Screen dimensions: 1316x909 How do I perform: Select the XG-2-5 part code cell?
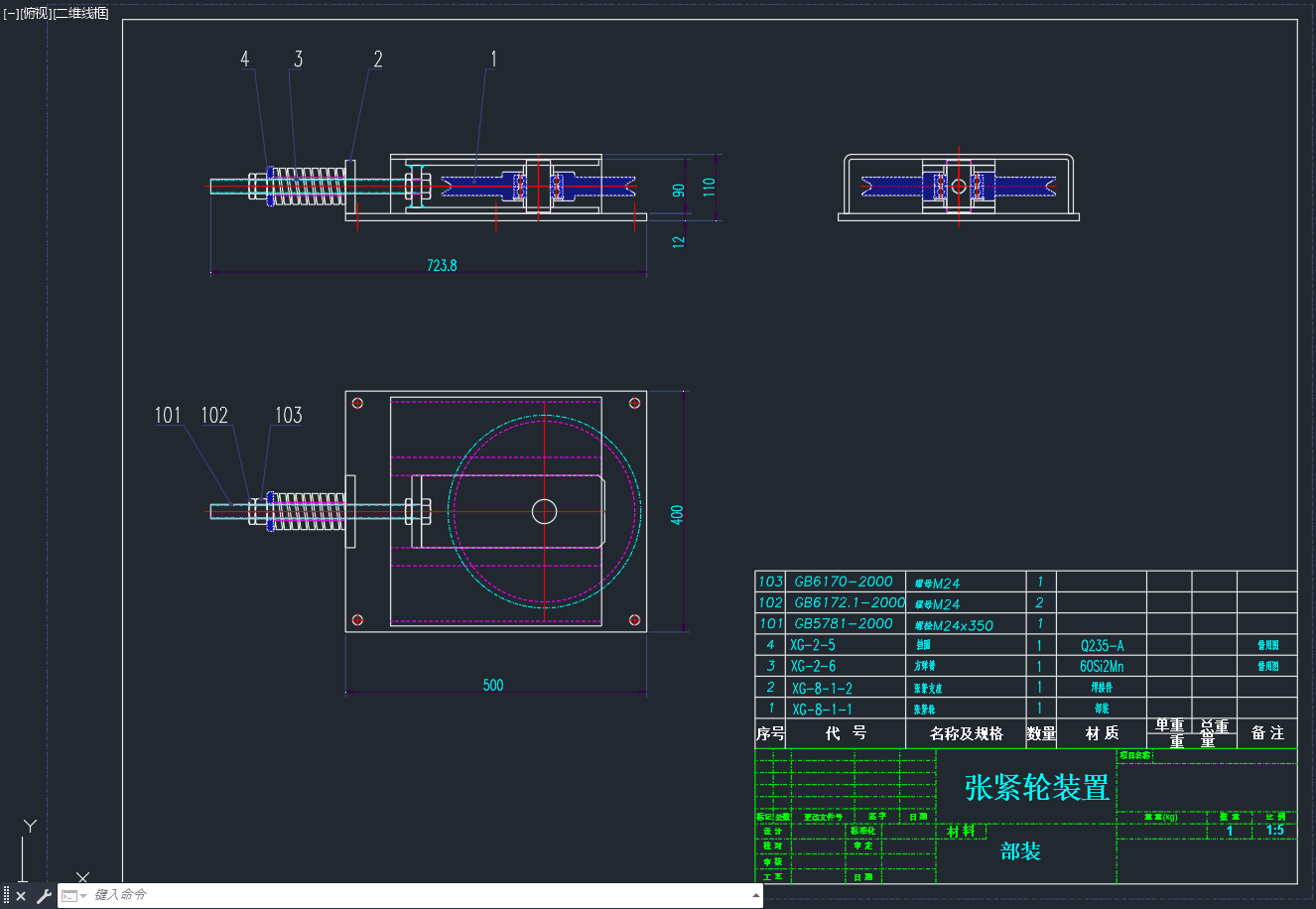pos(813,645)
